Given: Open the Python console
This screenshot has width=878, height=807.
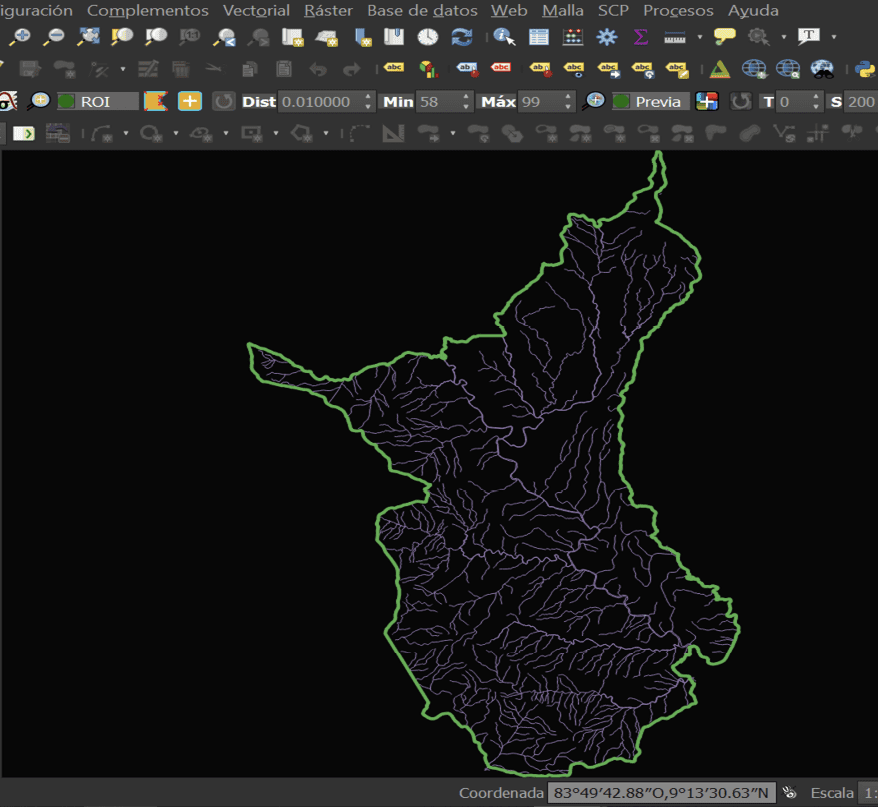Looking at the screenshot, I should click(x=864, y=69).
